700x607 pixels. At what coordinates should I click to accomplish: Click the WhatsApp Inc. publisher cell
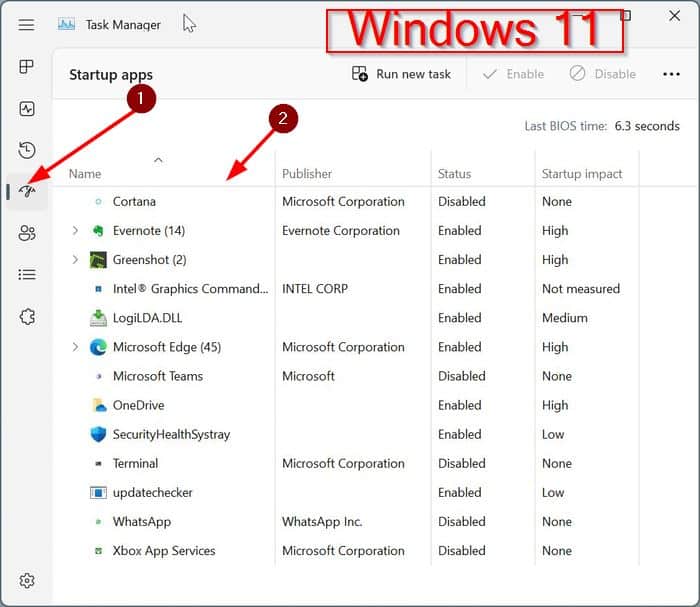tap(322, 522)
